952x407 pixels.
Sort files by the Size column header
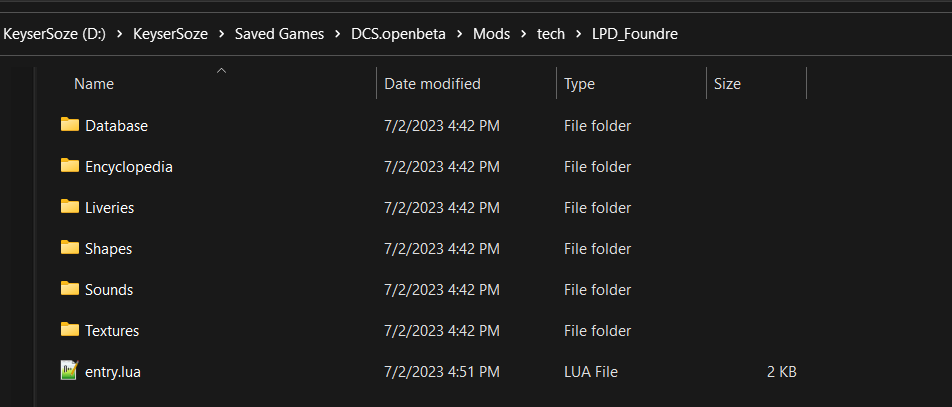click(727, 84)
